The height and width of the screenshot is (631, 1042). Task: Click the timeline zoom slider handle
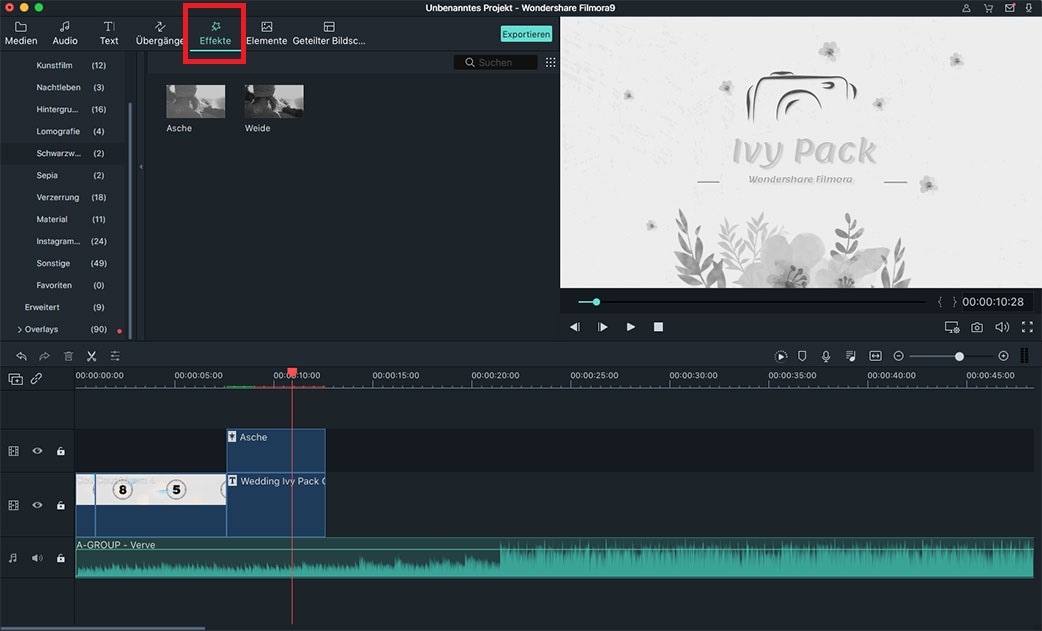[959, 357]
